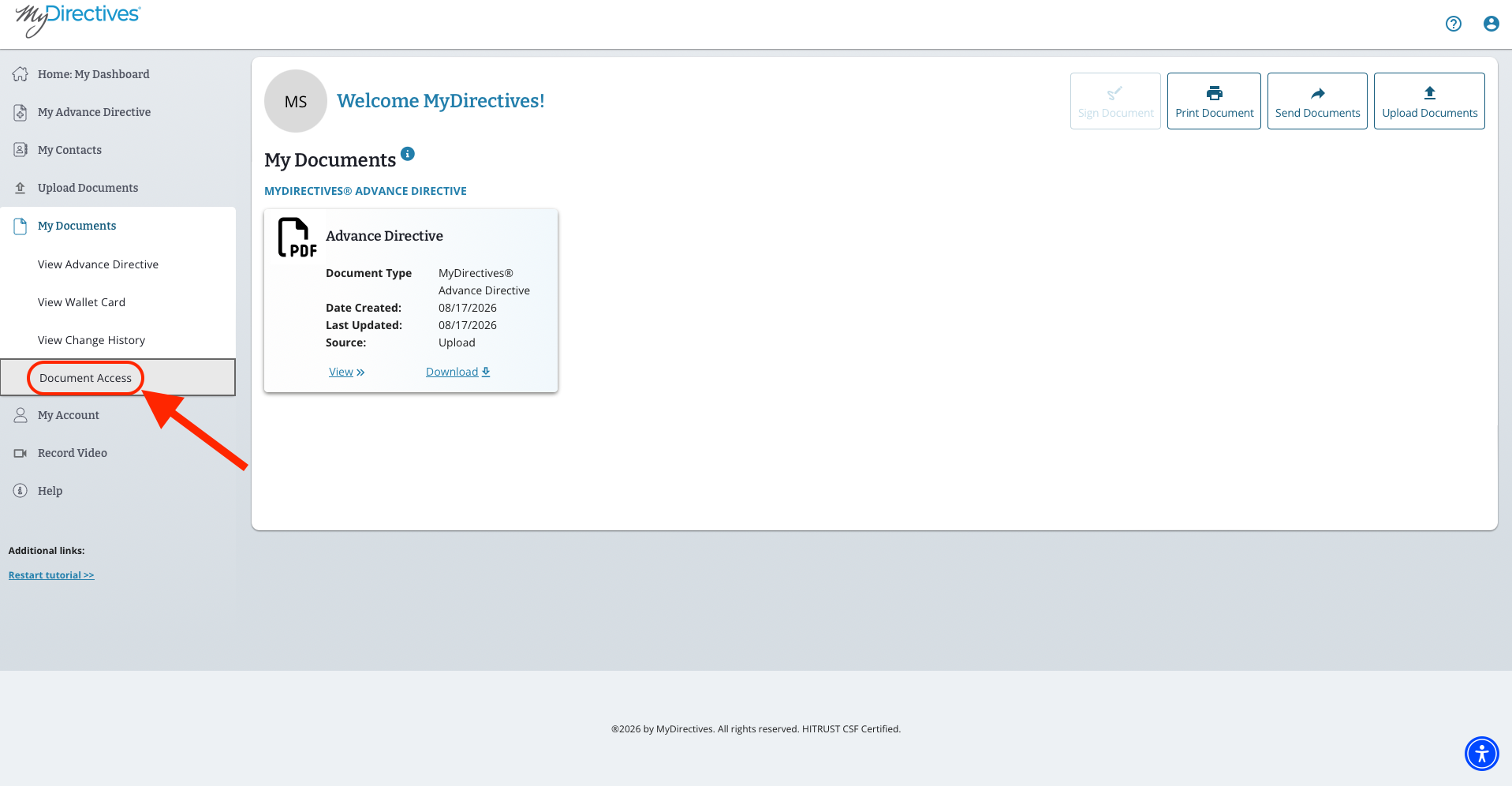Click the Document Type label
This screenshot has width=1512, height=786.
[368, 273]
